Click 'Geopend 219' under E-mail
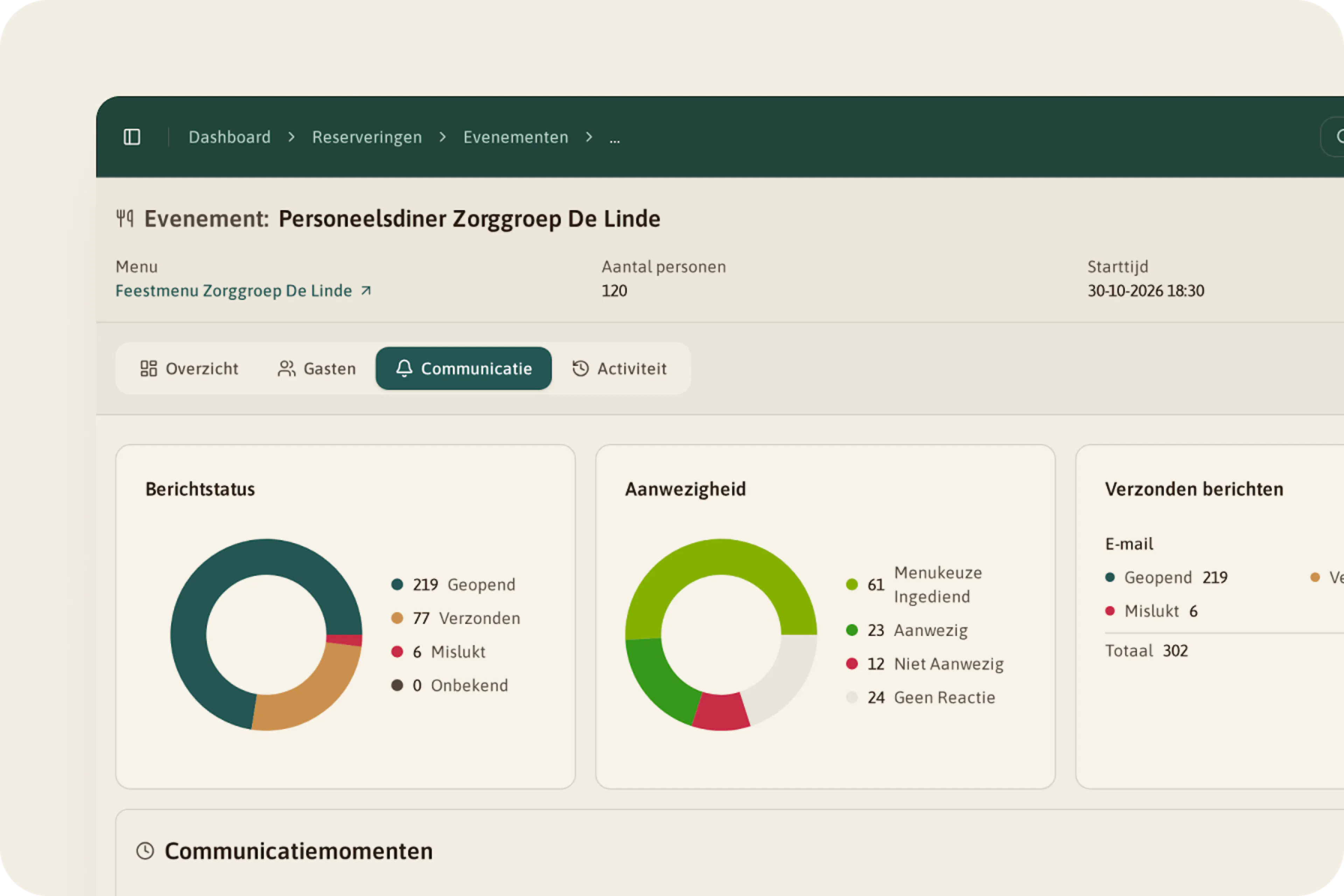1344x896 pixels. 1166,578
